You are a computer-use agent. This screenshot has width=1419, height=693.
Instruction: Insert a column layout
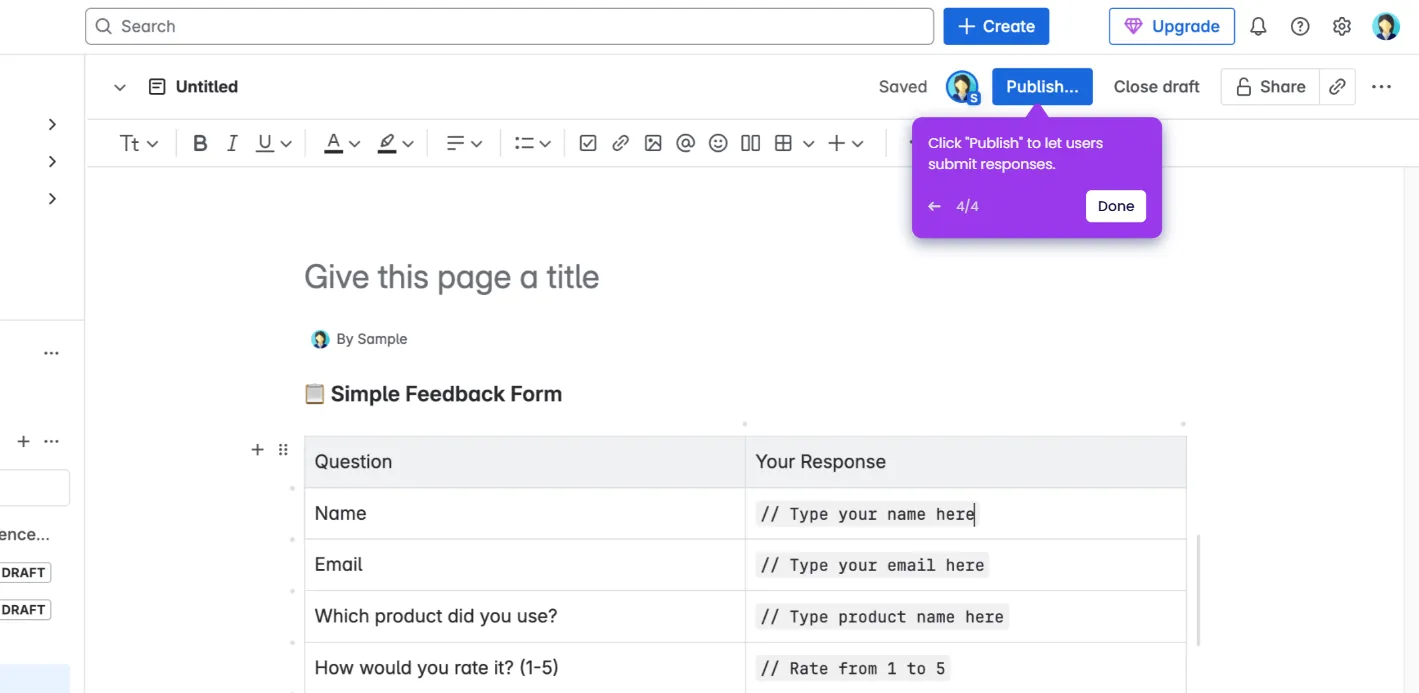click(x=751, y=144)
